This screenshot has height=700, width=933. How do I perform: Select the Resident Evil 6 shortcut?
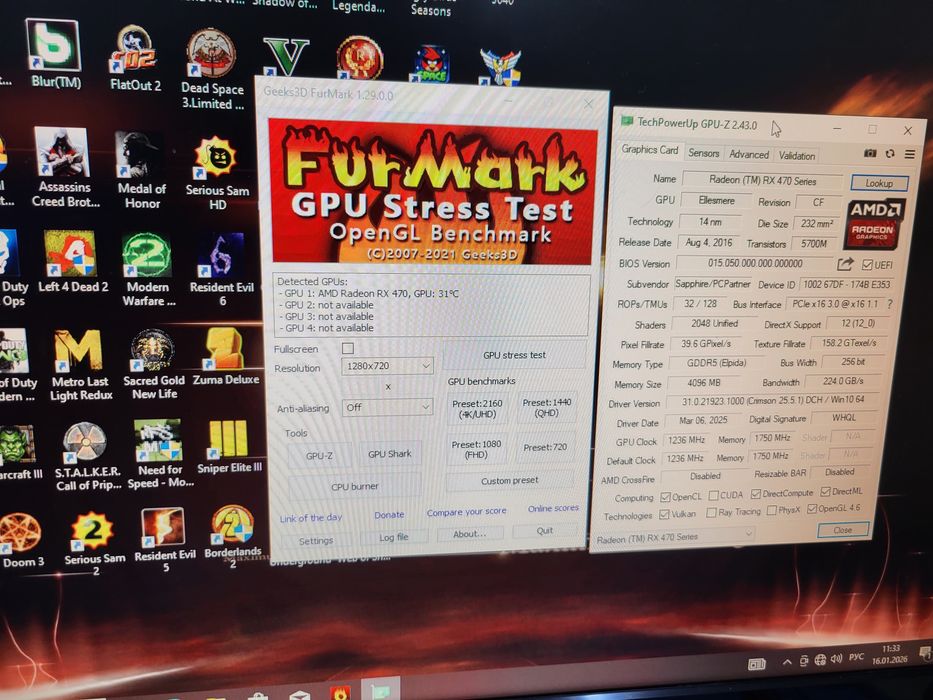[222, 269]
